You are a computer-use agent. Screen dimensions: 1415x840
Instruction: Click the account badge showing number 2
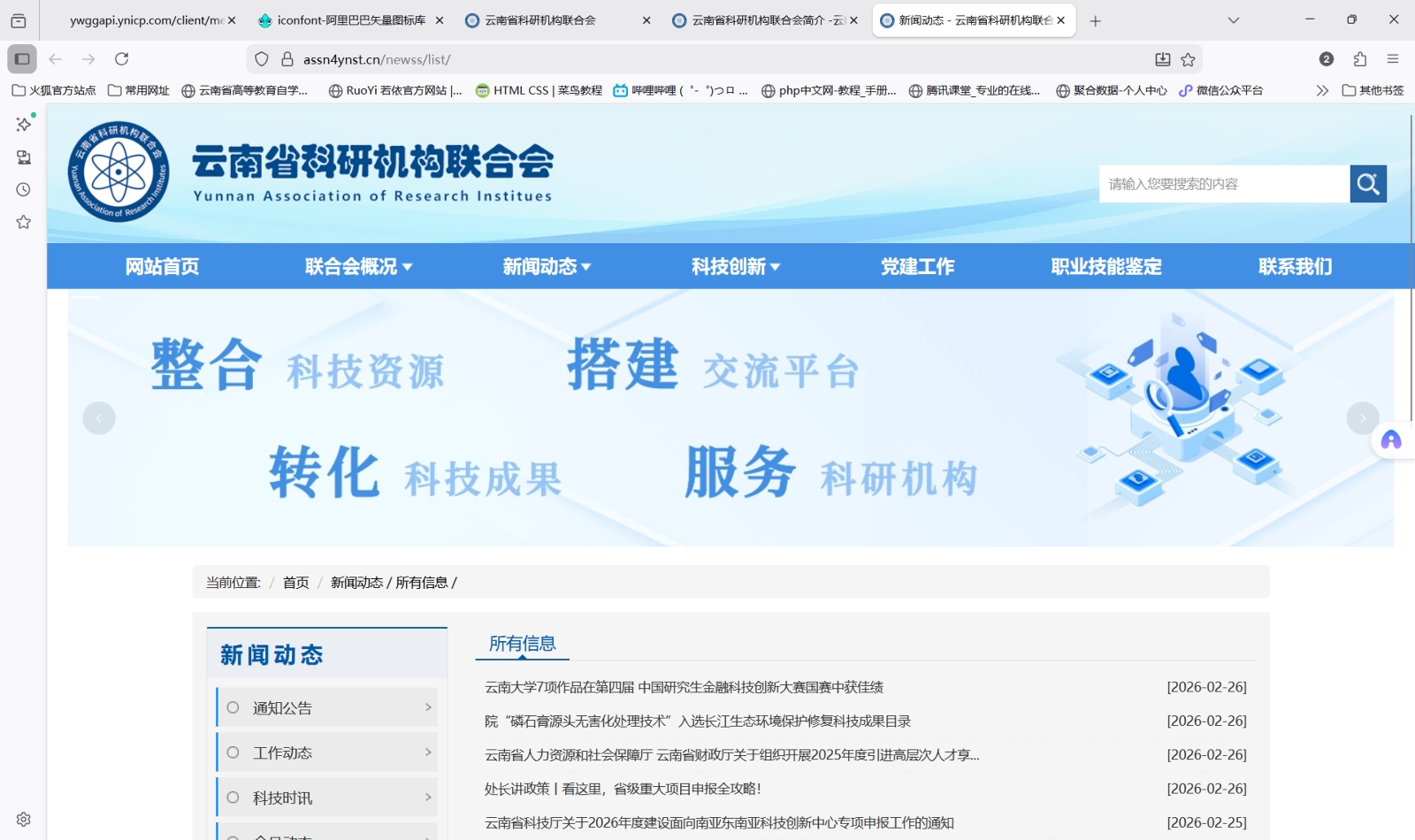[x=1326, y=59]
